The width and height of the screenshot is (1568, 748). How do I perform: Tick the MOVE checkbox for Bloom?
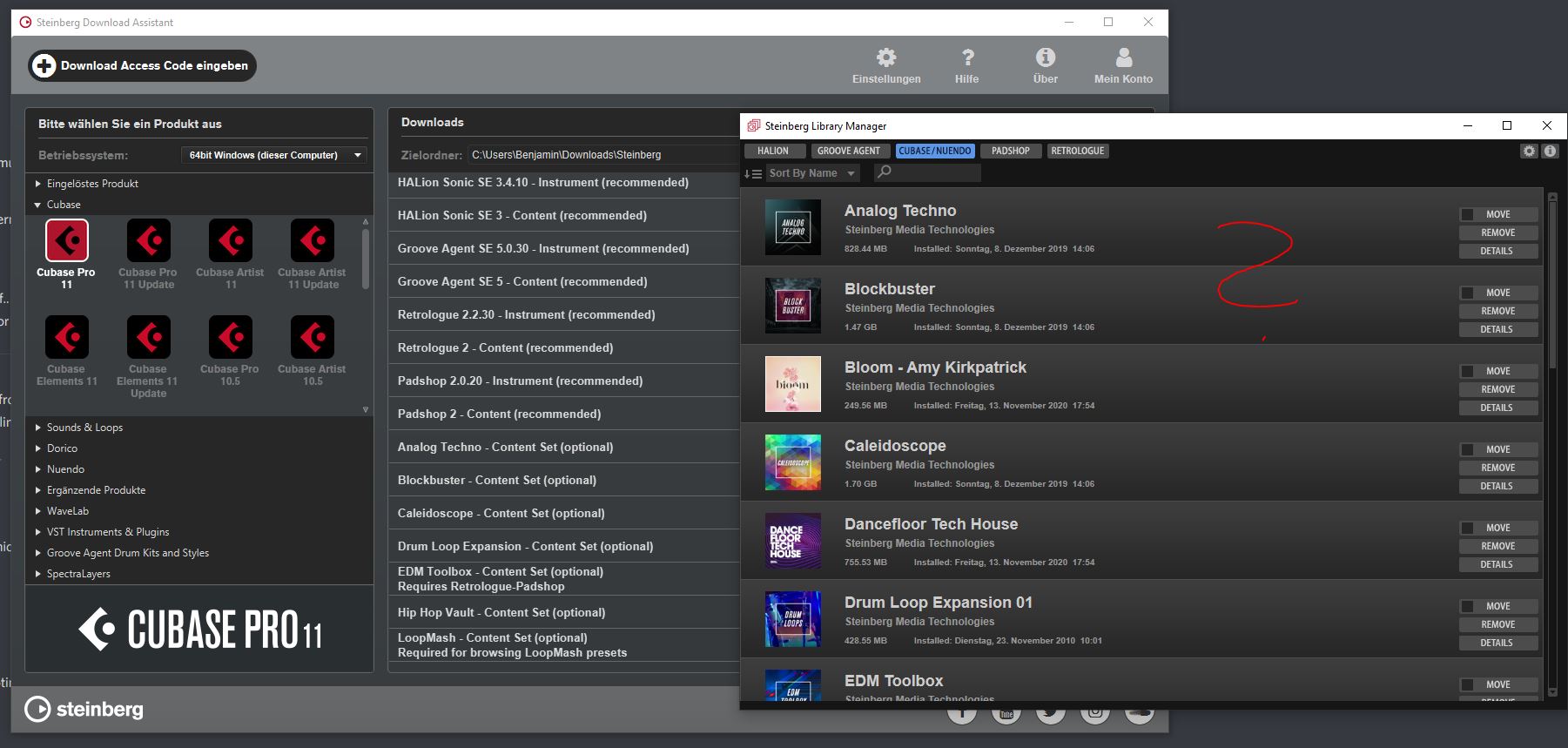[x=1467, y=371]
